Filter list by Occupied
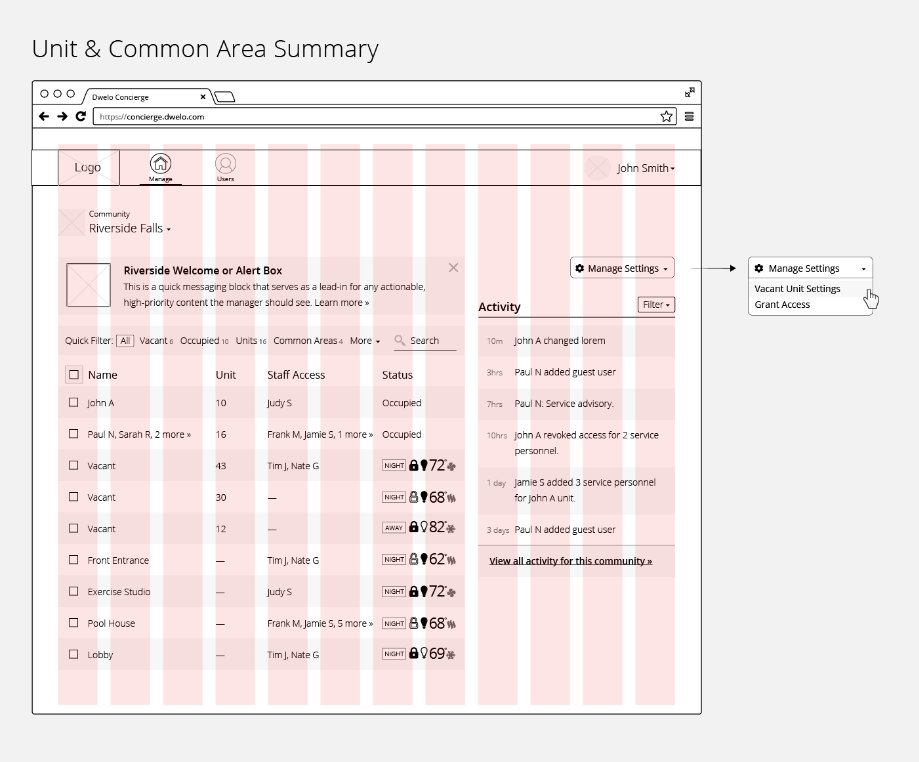Image resolution: width=919 pixels, height=762 pixels. [204, 341]
